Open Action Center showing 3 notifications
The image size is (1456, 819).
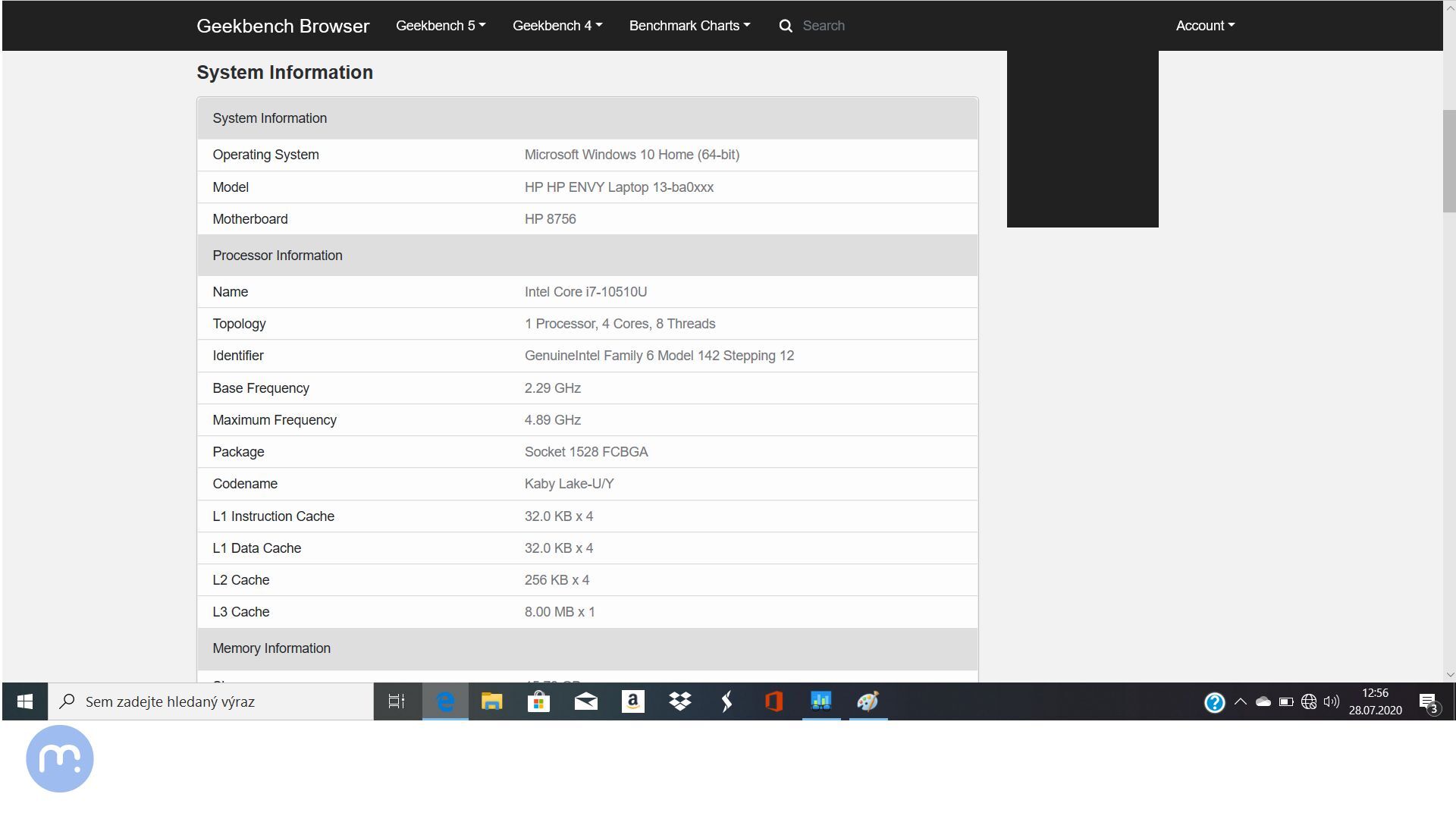(1429, 701)
